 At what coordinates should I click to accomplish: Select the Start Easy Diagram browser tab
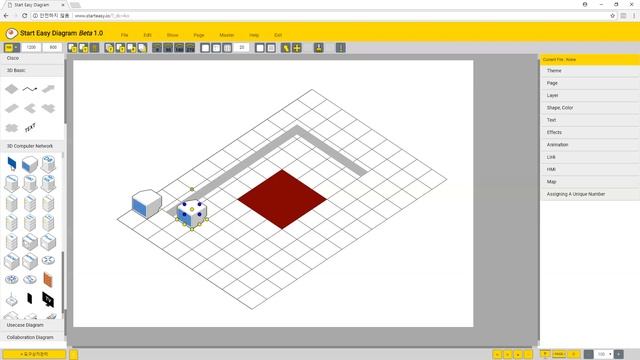(x=36, y=5)
